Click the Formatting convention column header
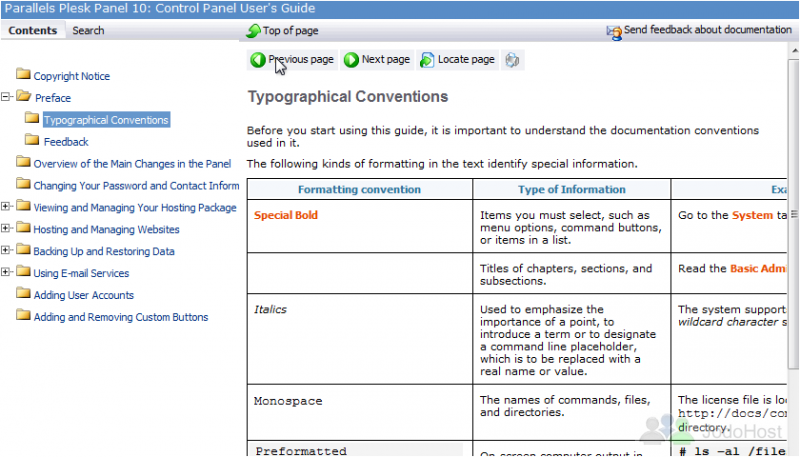Image resolution: width=800 pixels, height=457 pixels. [x=359, y=189]
